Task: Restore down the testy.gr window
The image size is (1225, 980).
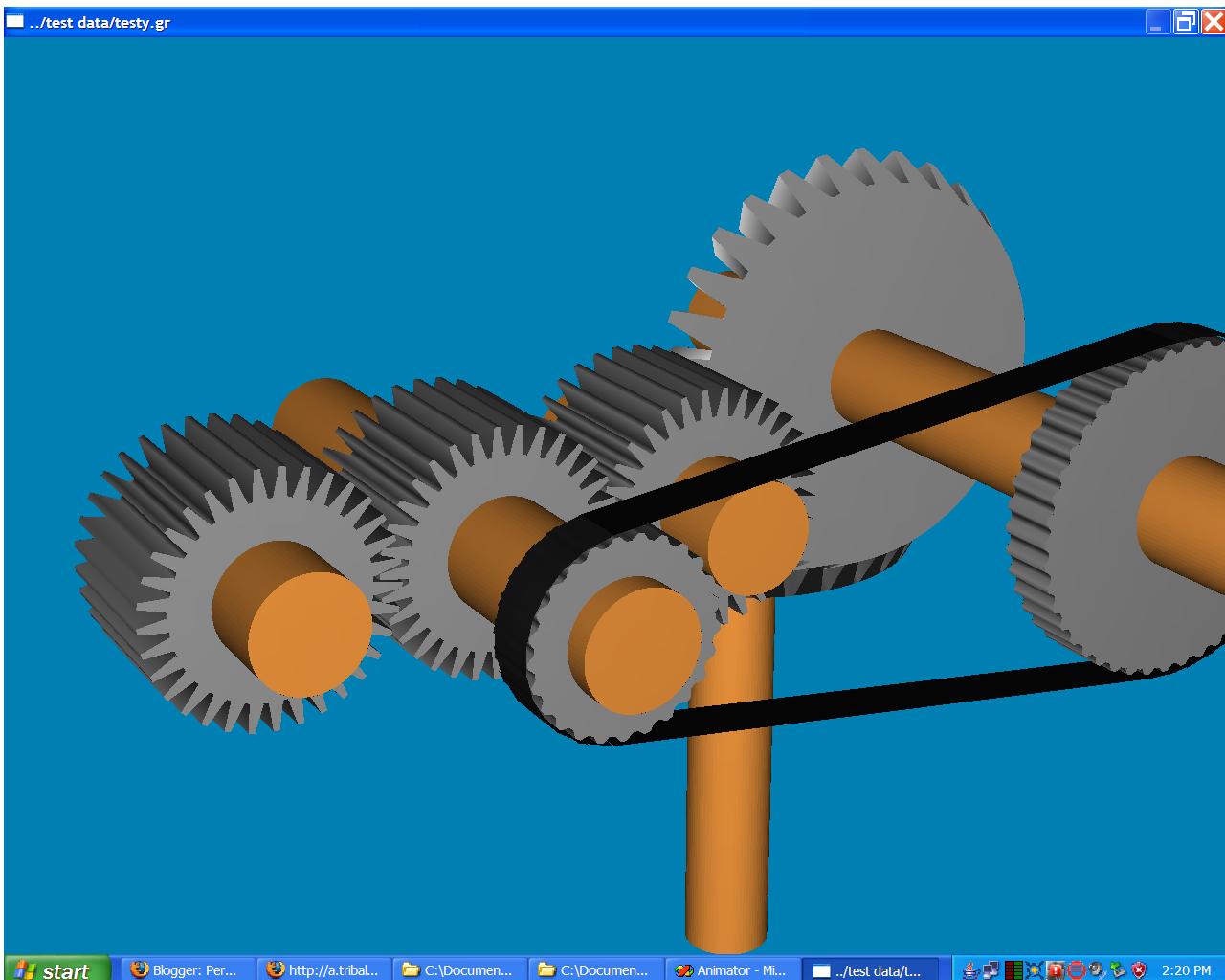Action: click(x=1185, y=21)
